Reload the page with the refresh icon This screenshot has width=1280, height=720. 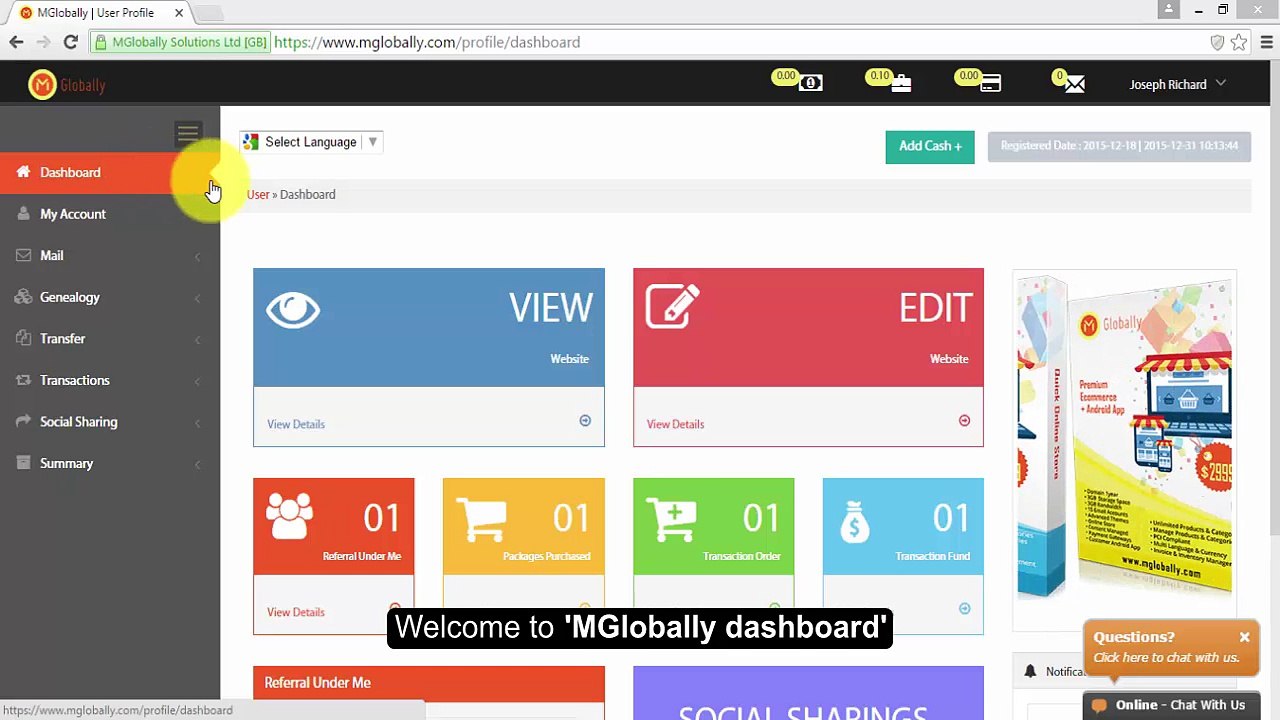coord(70,42)
